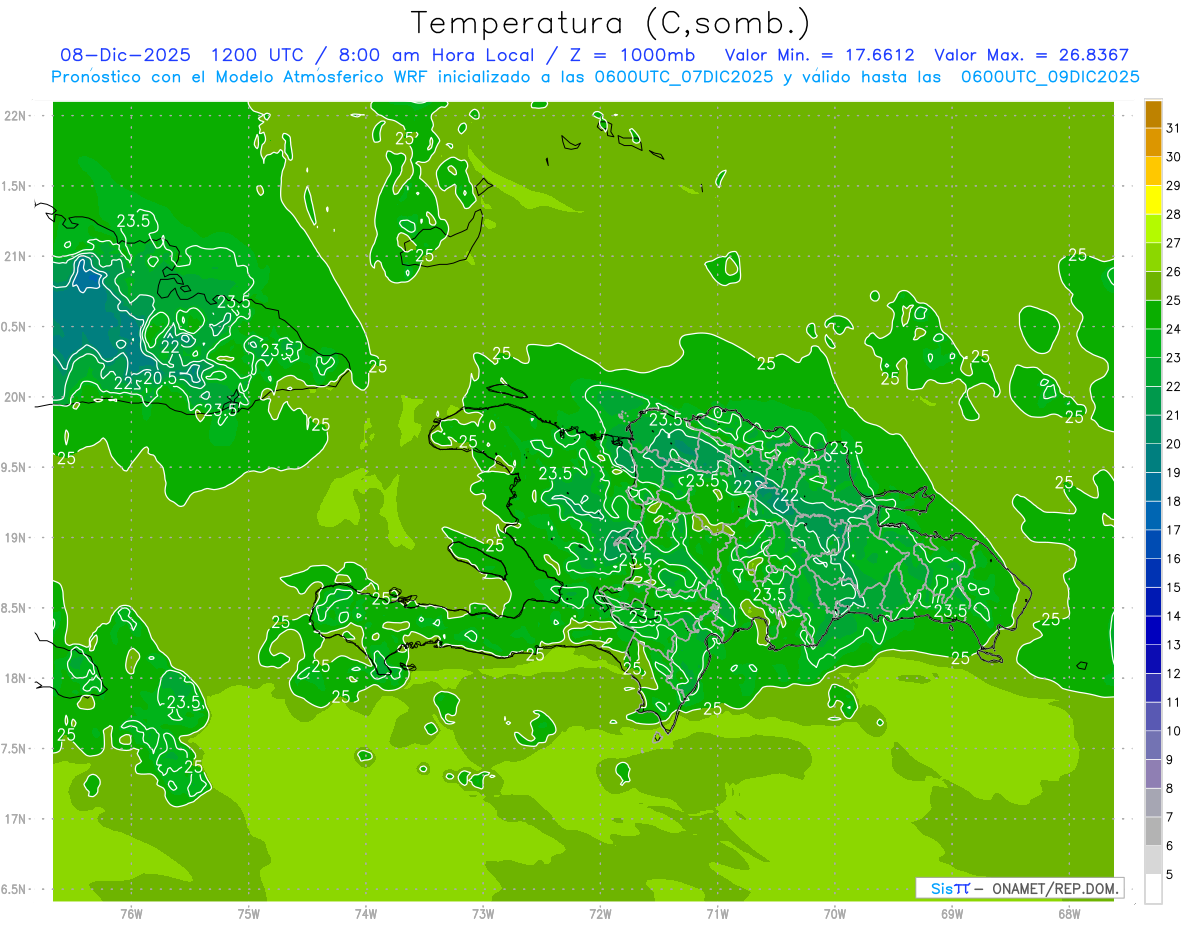
Task: Select validity stamp "0600UTC_09DIC2025"
Action: tap(1050, 77)
